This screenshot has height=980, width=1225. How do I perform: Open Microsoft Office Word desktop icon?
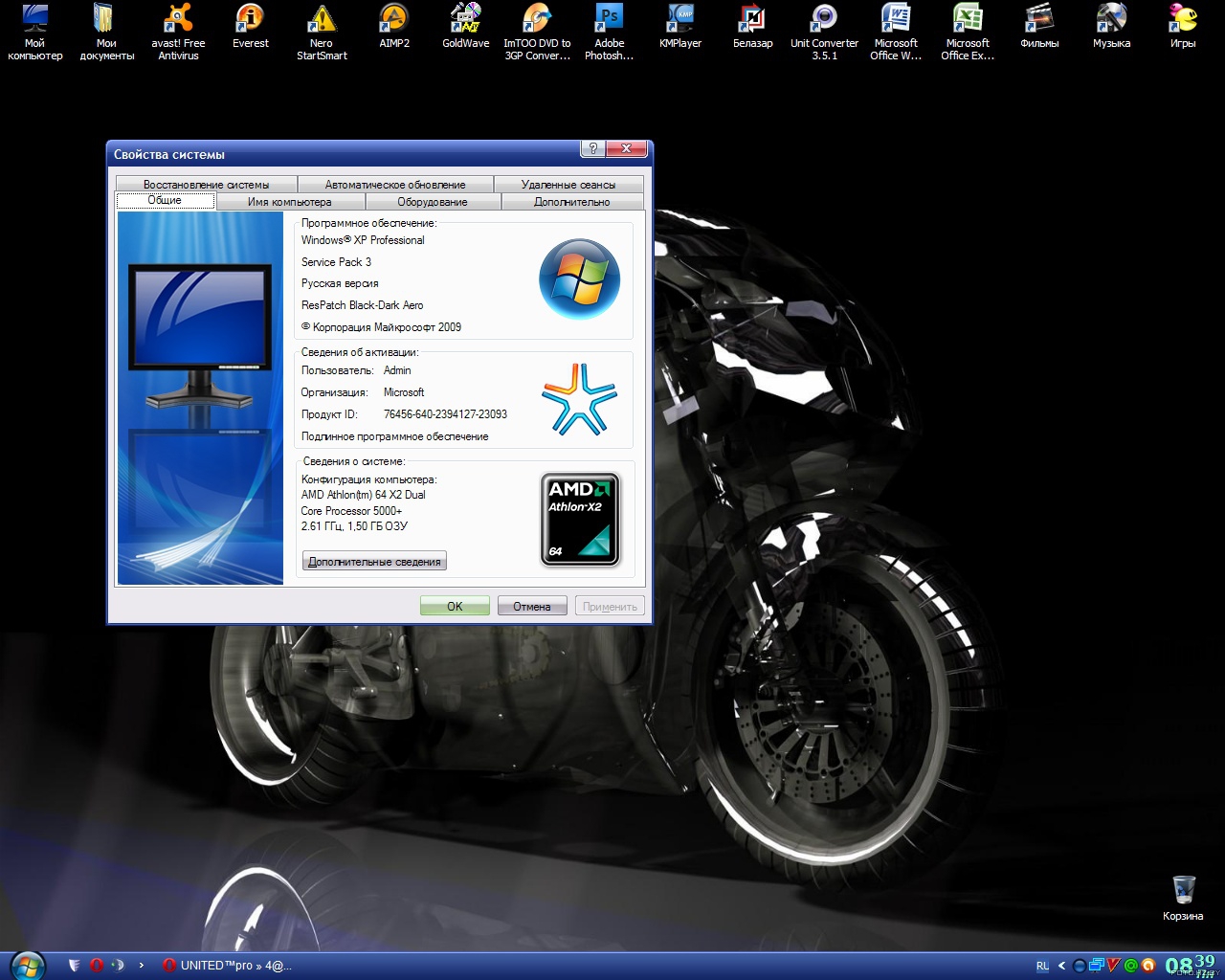click(x=896, y=32)
